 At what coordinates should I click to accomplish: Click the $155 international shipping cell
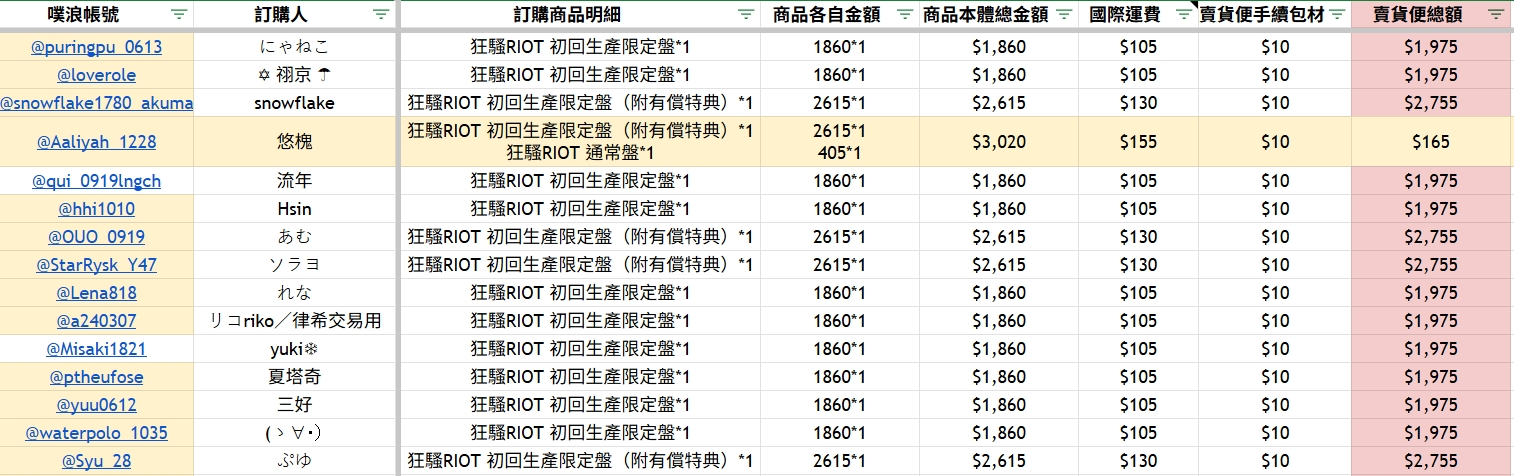pos(1137,142)
